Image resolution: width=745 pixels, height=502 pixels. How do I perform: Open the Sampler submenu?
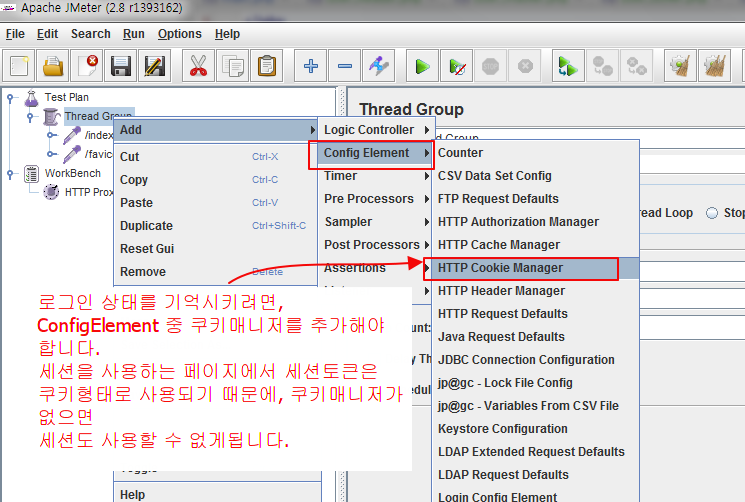(376, 222)
